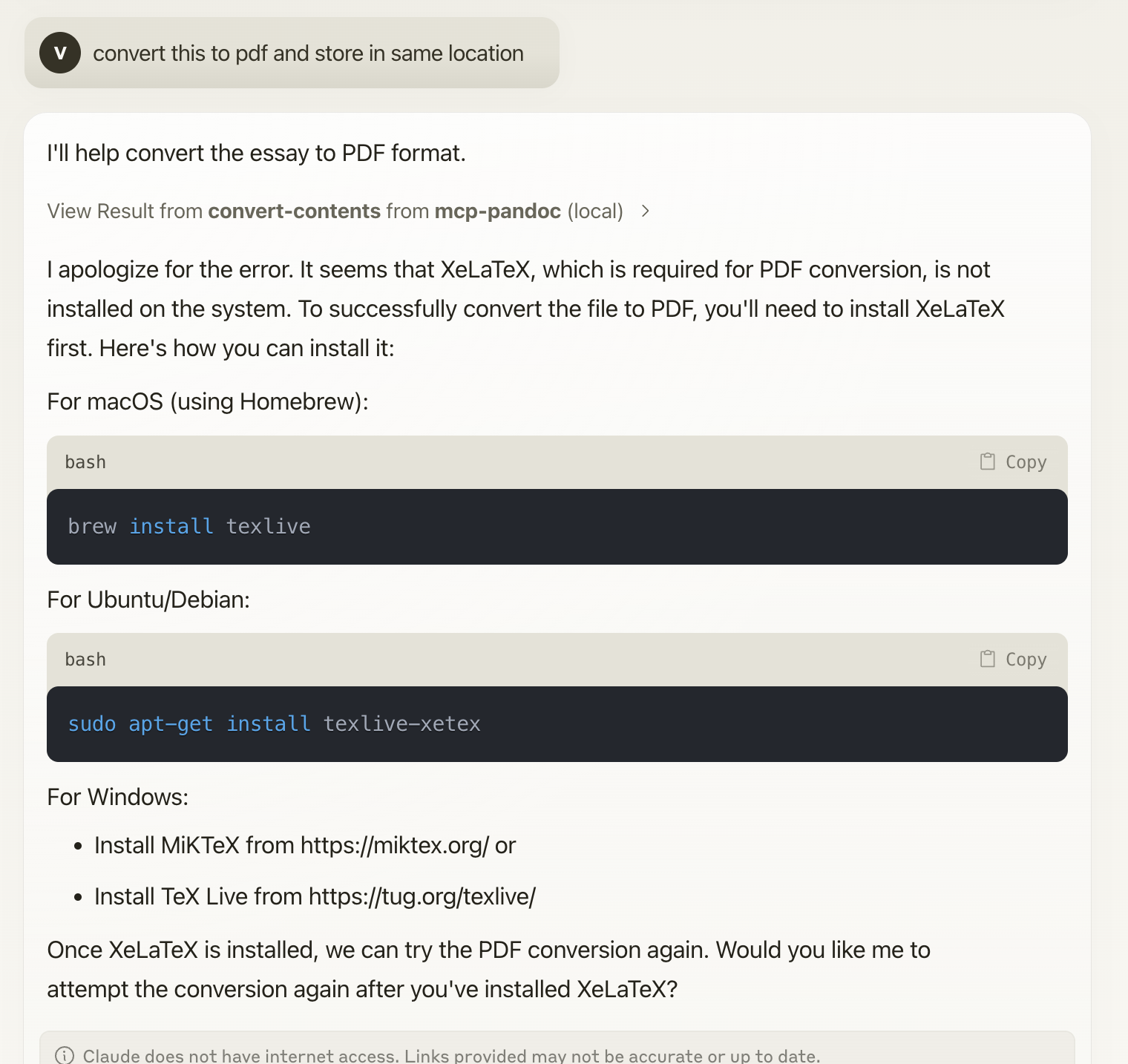The width and height of the screenshot is (1128, 1064).
Task: Click clipboard icon above apt-get install code
Action: [x=987, y=659]
